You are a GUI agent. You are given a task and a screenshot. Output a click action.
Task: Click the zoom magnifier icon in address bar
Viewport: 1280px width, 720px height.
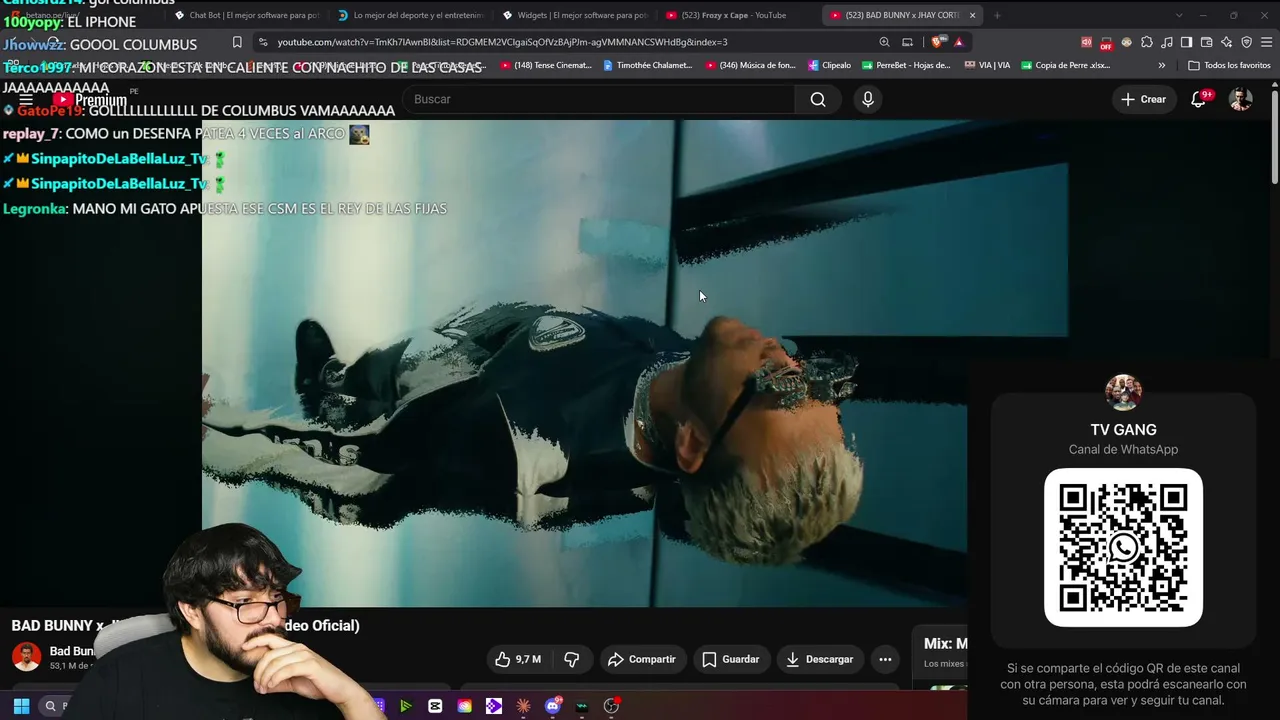point(884,42)
